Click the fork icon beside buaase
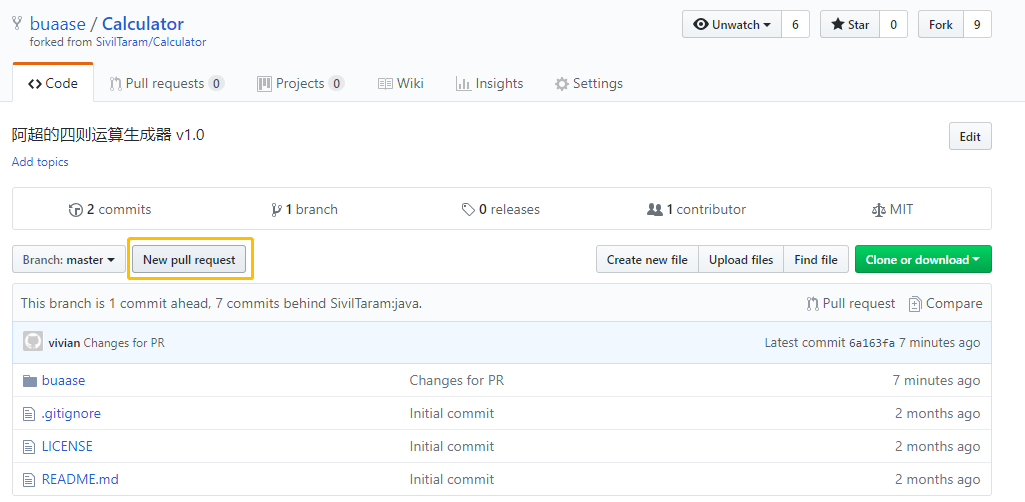This screenshot has height=502, width=1025. coord(17,24)
